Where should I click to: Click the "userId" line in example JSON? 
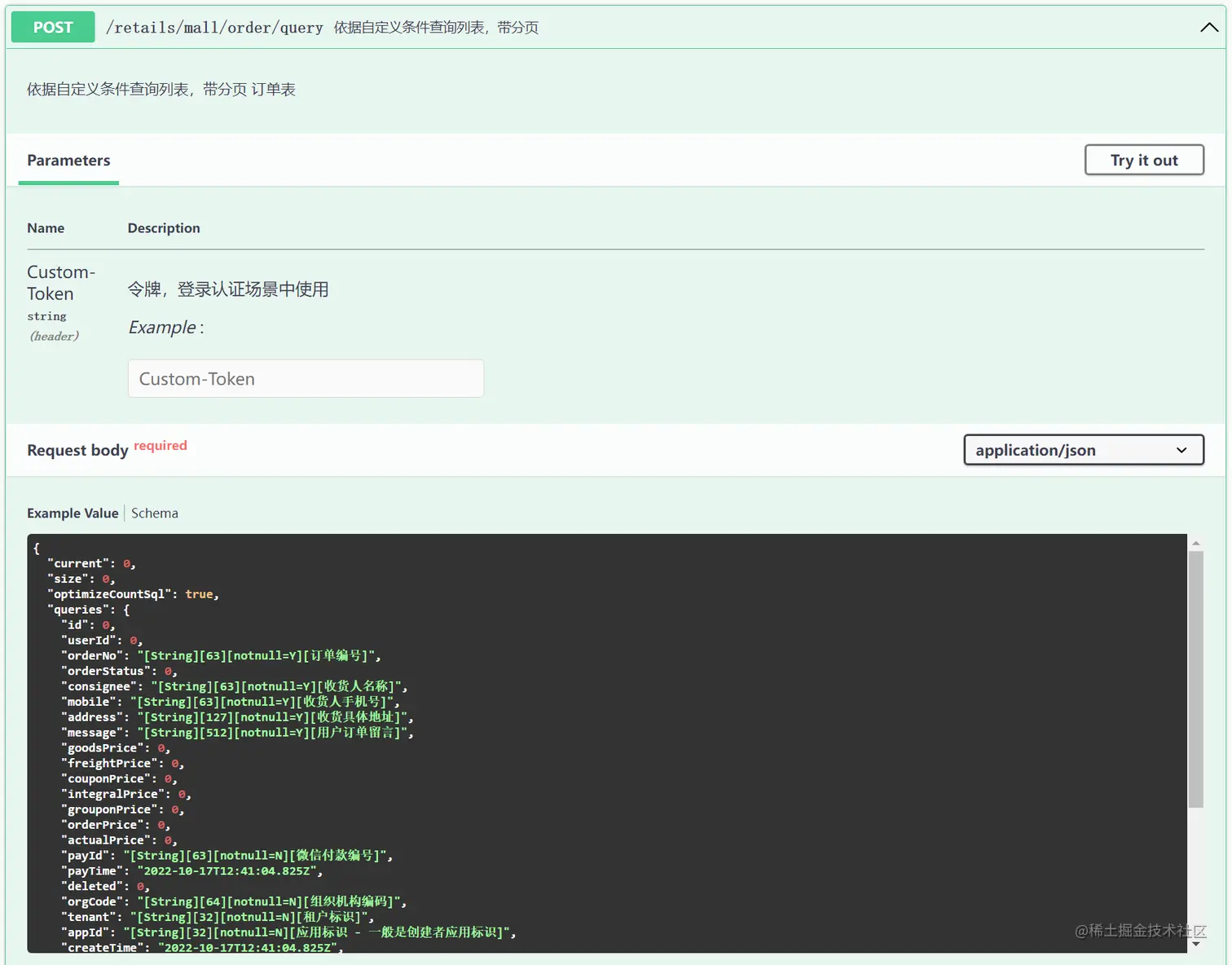tap(102, 641)
